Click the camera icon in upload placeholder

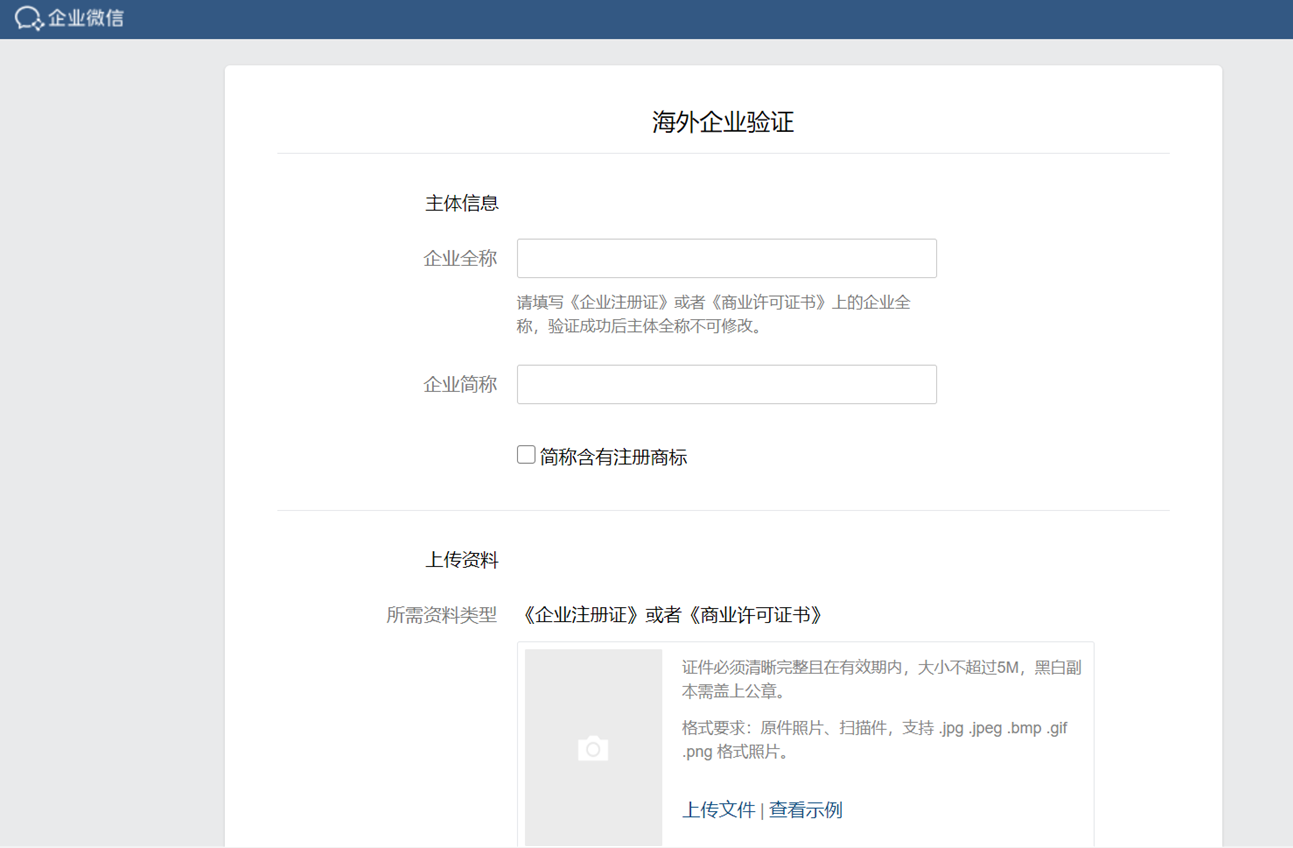pos(593,748)
